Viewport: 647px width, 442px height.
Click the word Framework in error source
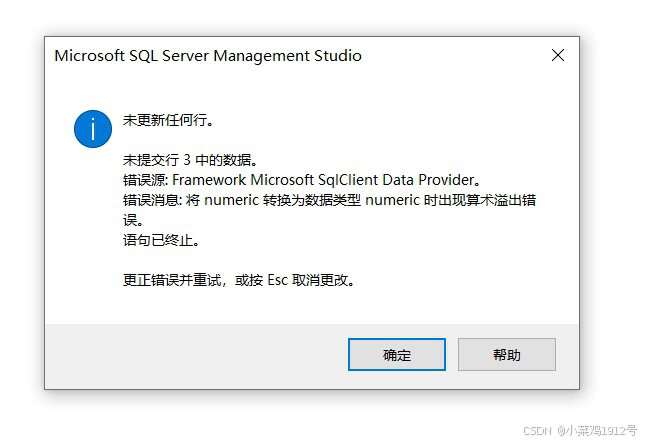[209, 180]
